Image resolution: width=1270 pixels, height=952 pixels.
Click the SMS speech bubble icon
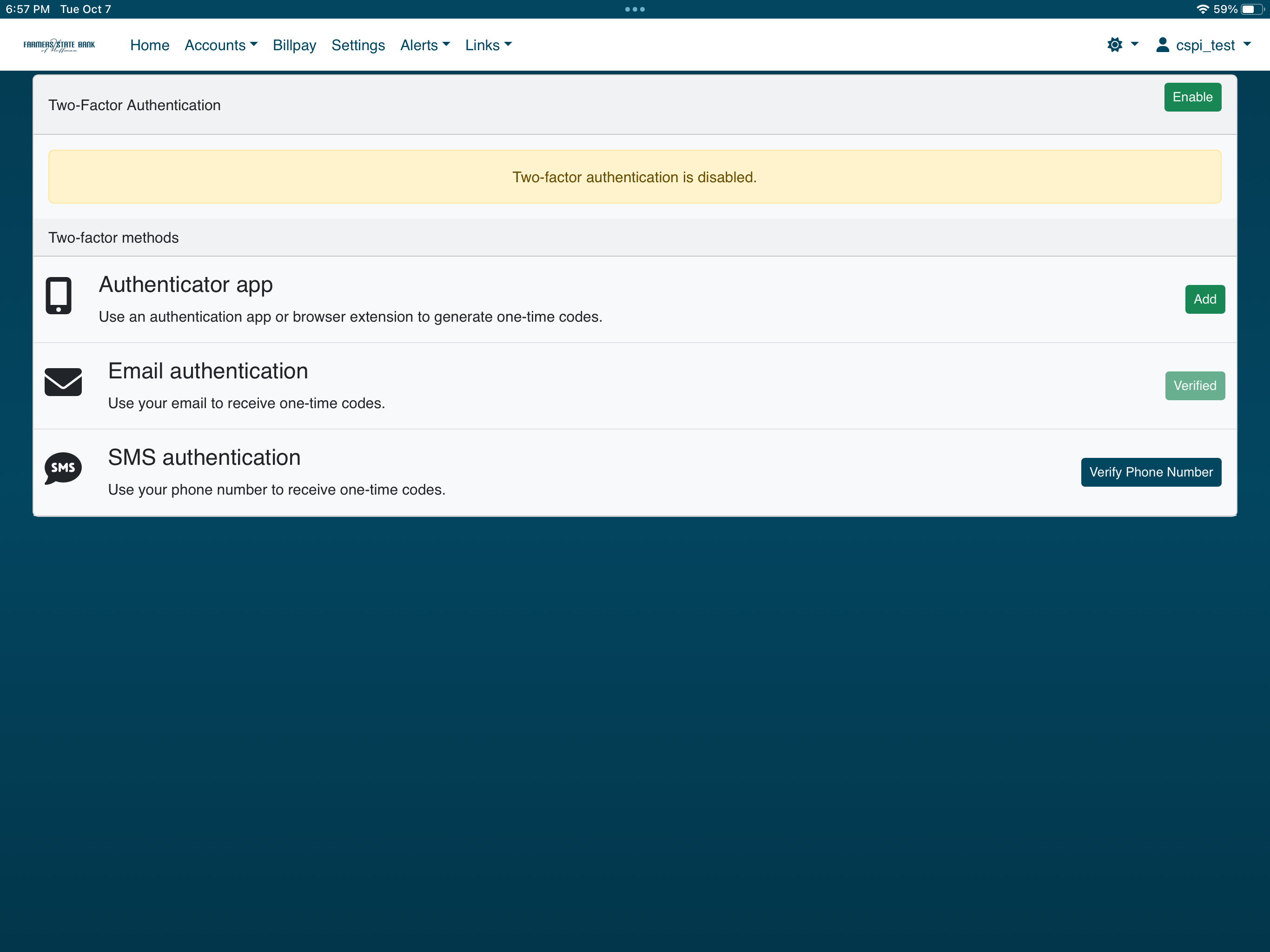(x=63, y=469)
